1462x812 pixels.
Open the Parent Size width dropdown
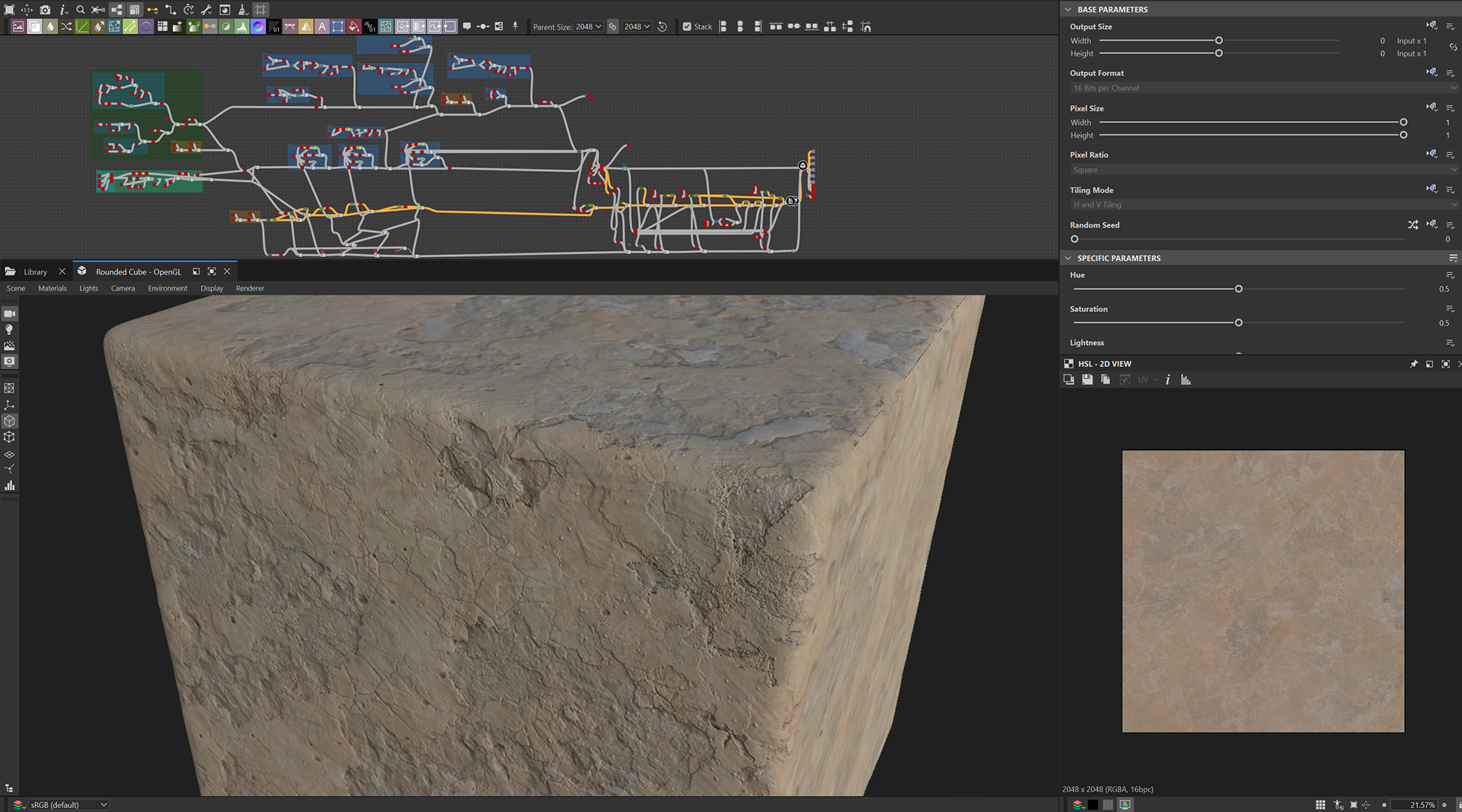(x=589, y=27)
